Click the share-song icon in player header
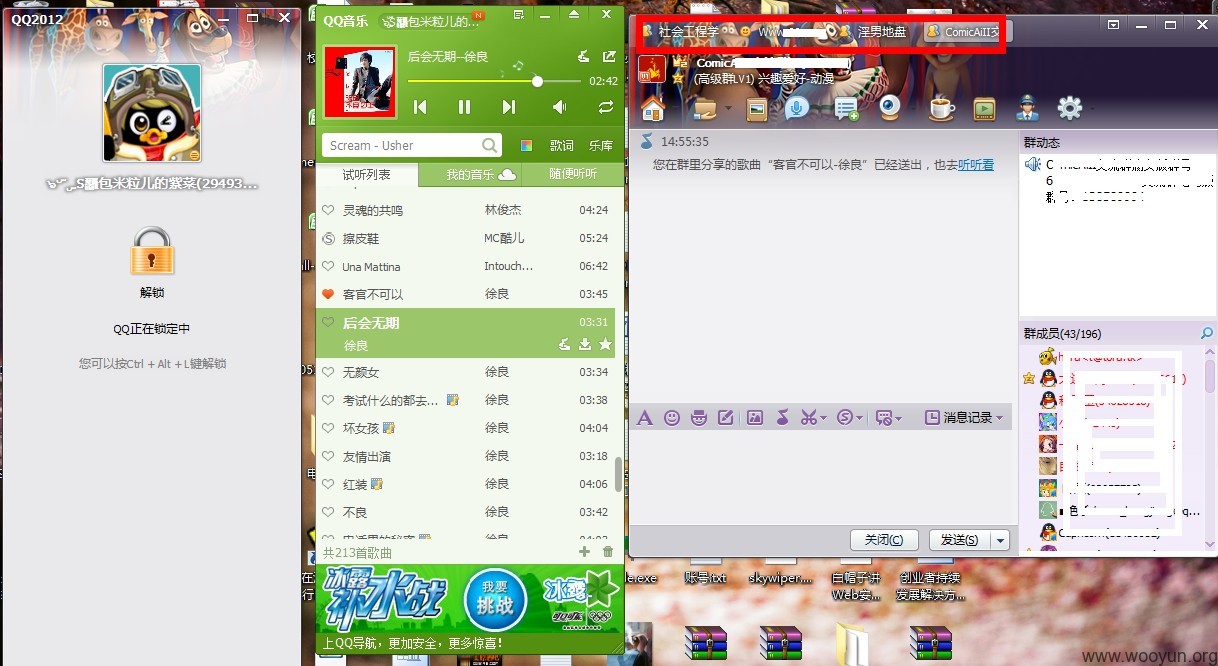The image size is (1218, 666). pyautogui.click(x=609, y=56)
